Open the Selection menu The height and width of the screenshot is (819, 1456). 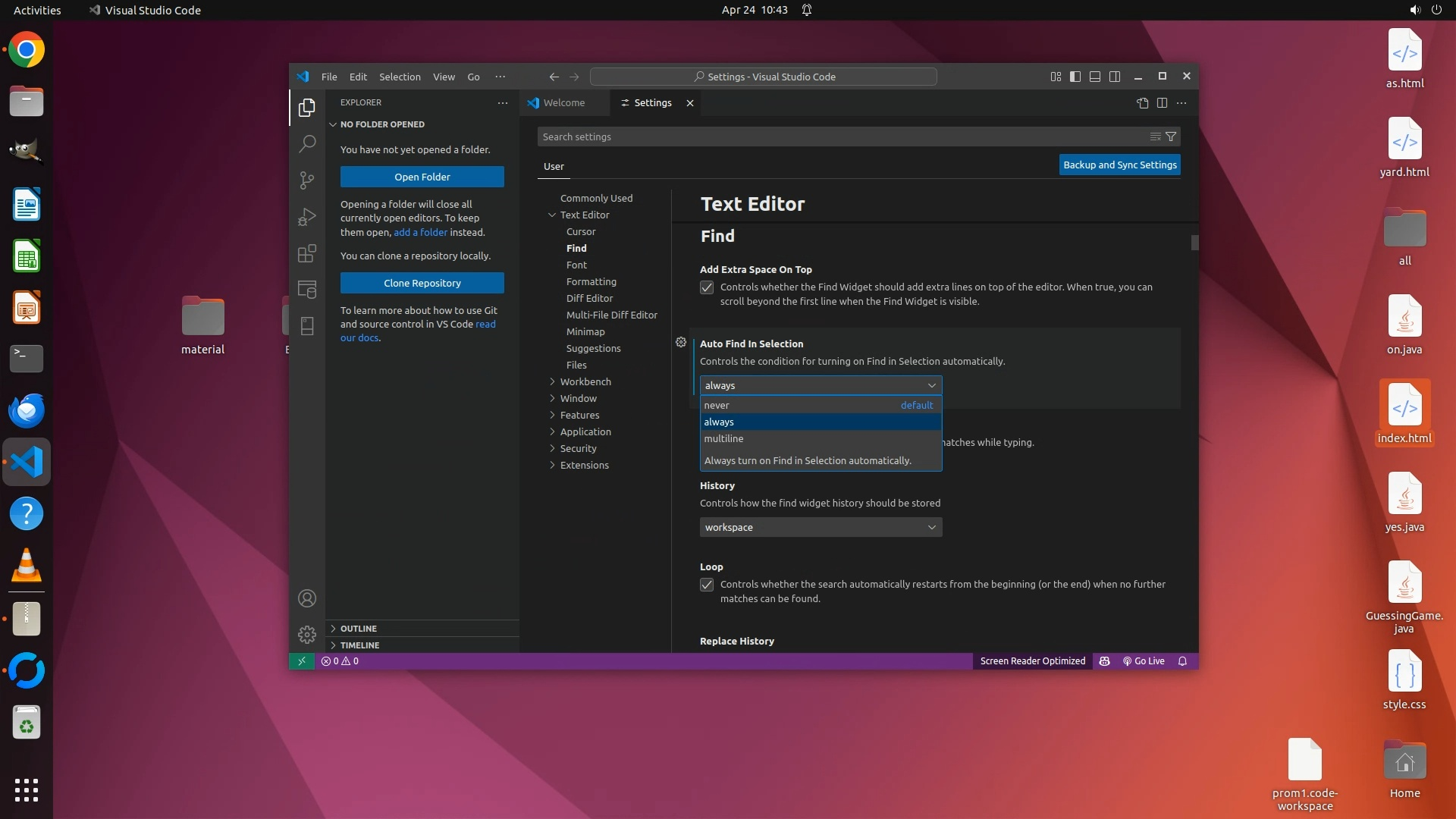pyautogui.click(x=400, y=77)
